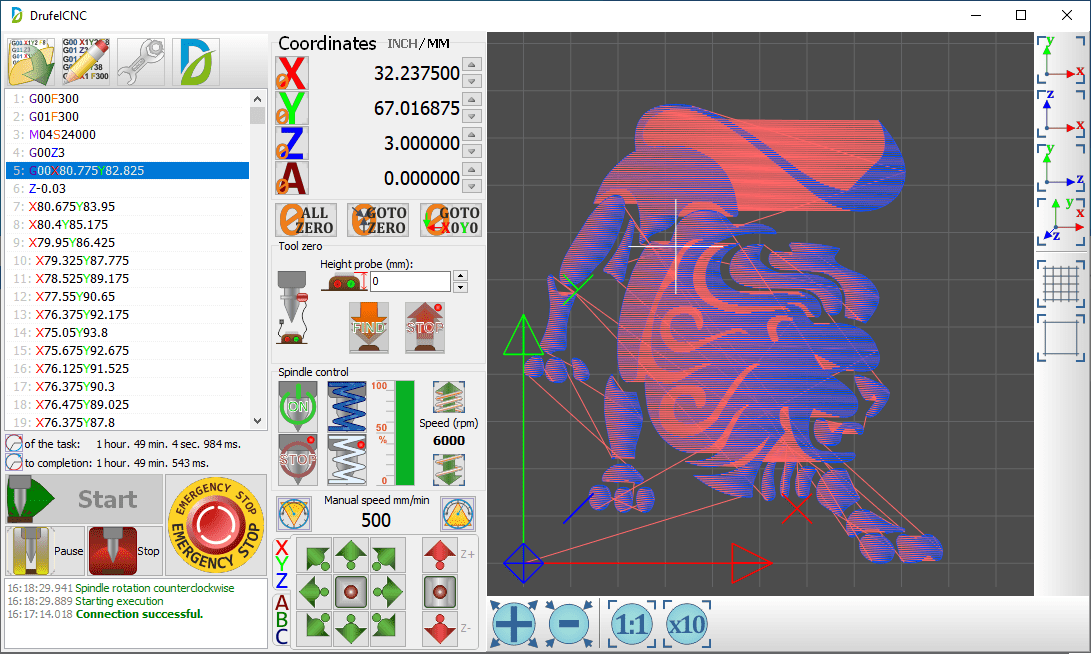Adjust the green spindle speed percentage bar
This screenshot has width=1091, height=654.
(x=404, y=433)
